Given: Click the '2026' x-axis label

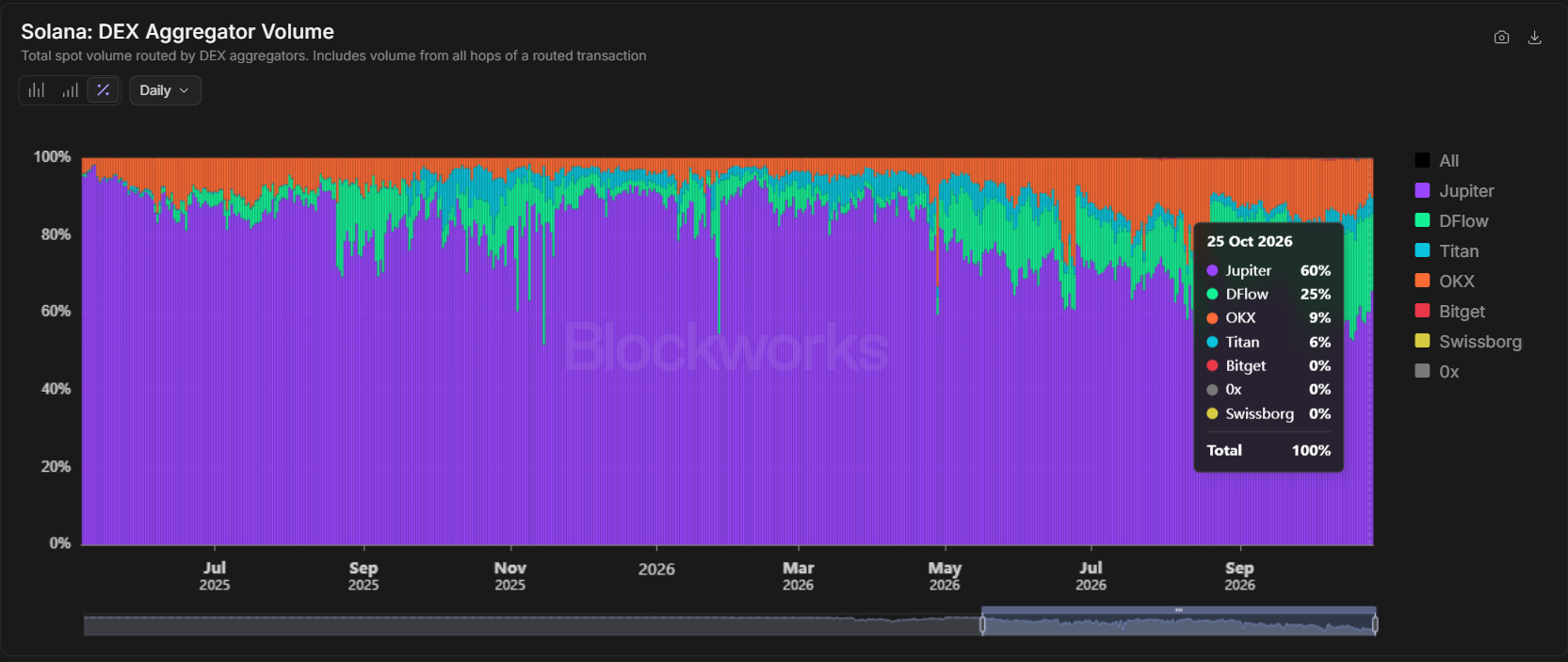Looking at the screenshot, I should point(656,569).
